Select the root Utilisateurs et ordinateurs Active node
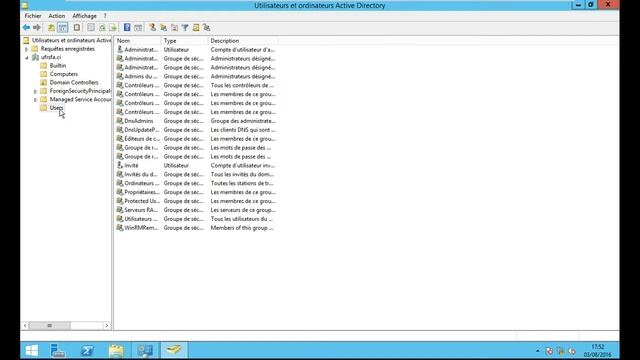The width and height of the screenshot is (640, 360). pyautogui.click(x=71, y=40)
